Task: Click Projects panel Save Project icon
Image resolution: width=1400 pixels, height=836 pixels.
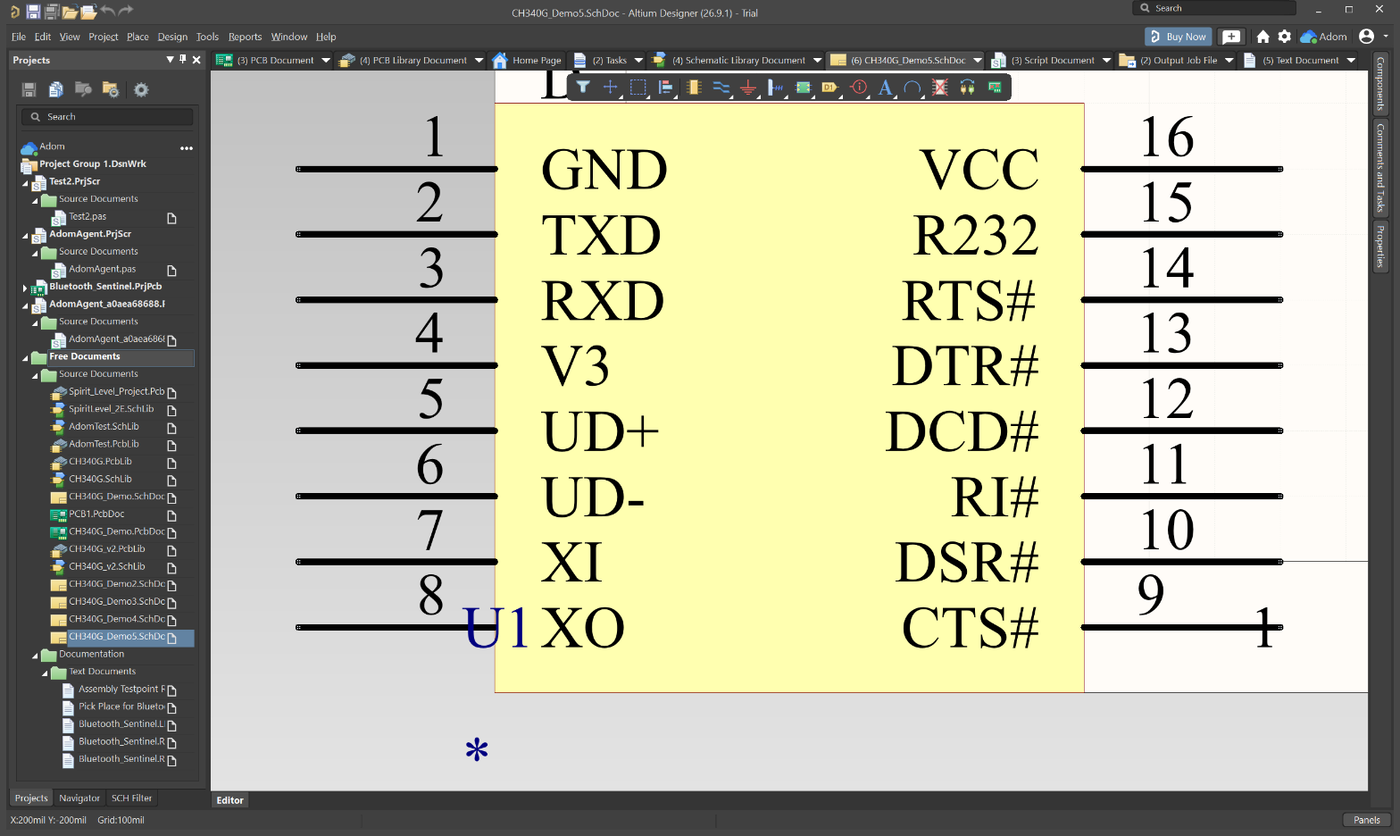Action: point(29,89)
